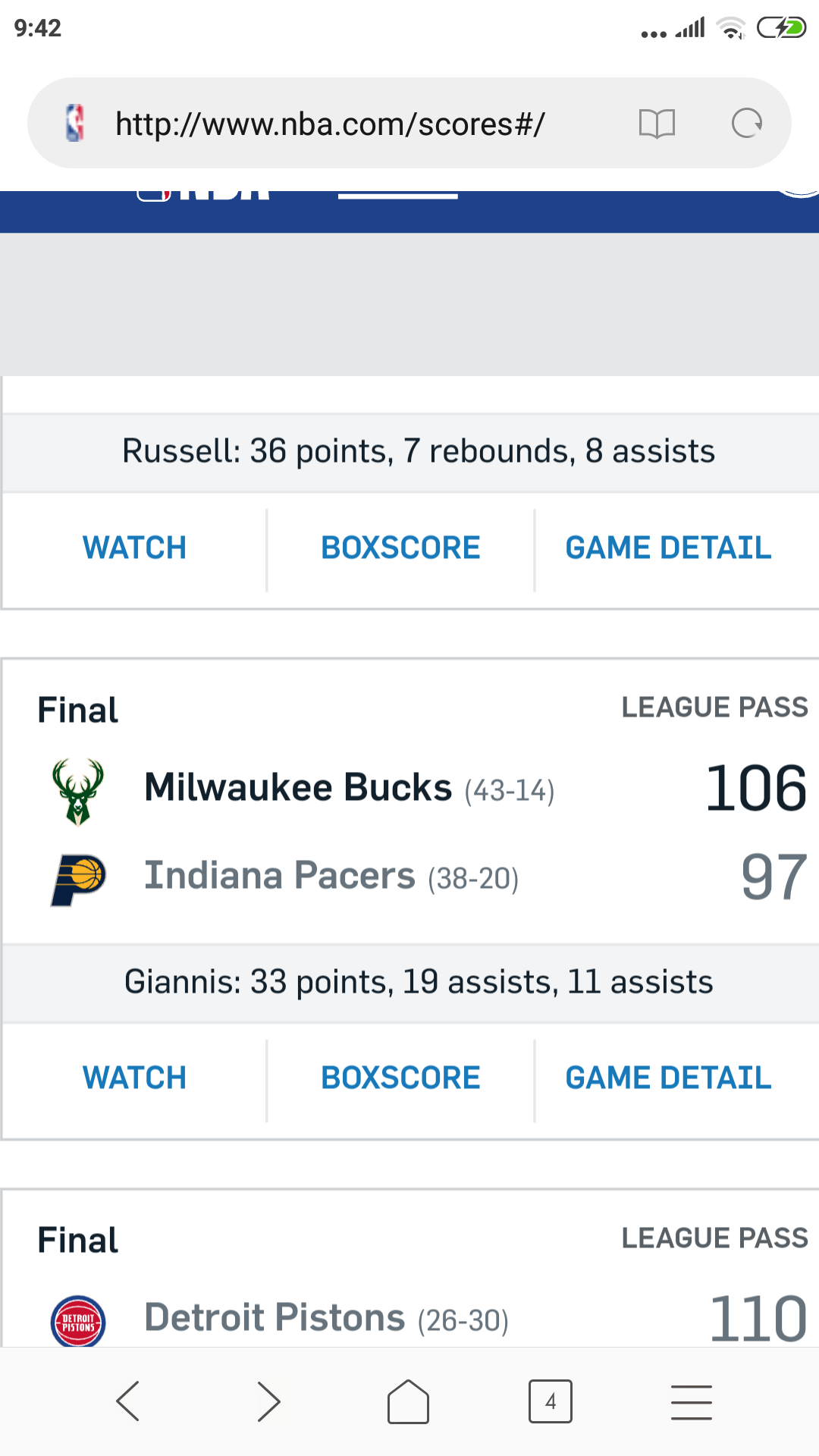Screen dimensions: 819x1456
Task: Reload the page with refresh icon
Action: [746, 124]
